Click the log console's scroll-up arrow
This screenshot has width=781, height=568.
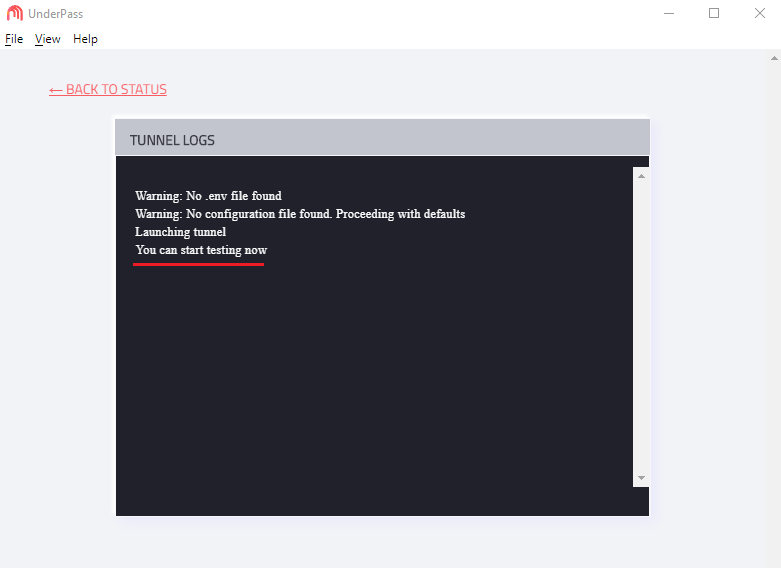click(641, 176)
